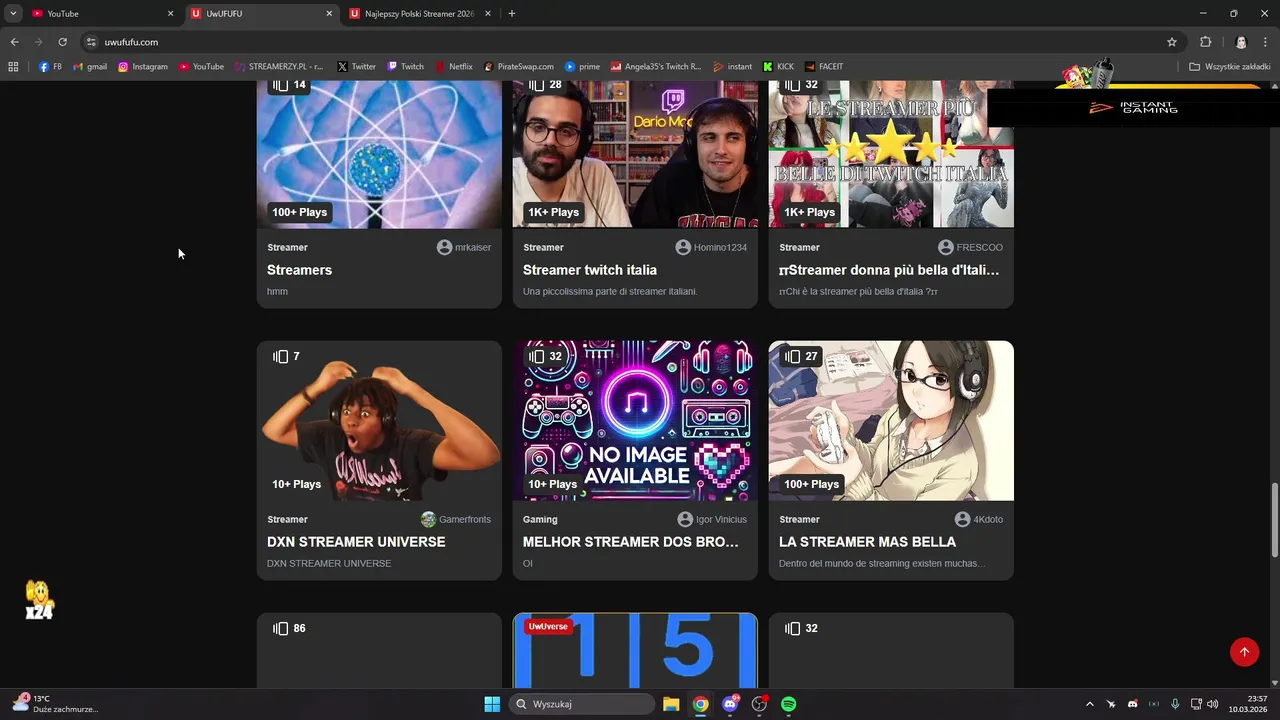Image resolution: width=1280 pixels, height=720 pixels.
Task: Reload the current page
Action: click(x=62, y=42)
